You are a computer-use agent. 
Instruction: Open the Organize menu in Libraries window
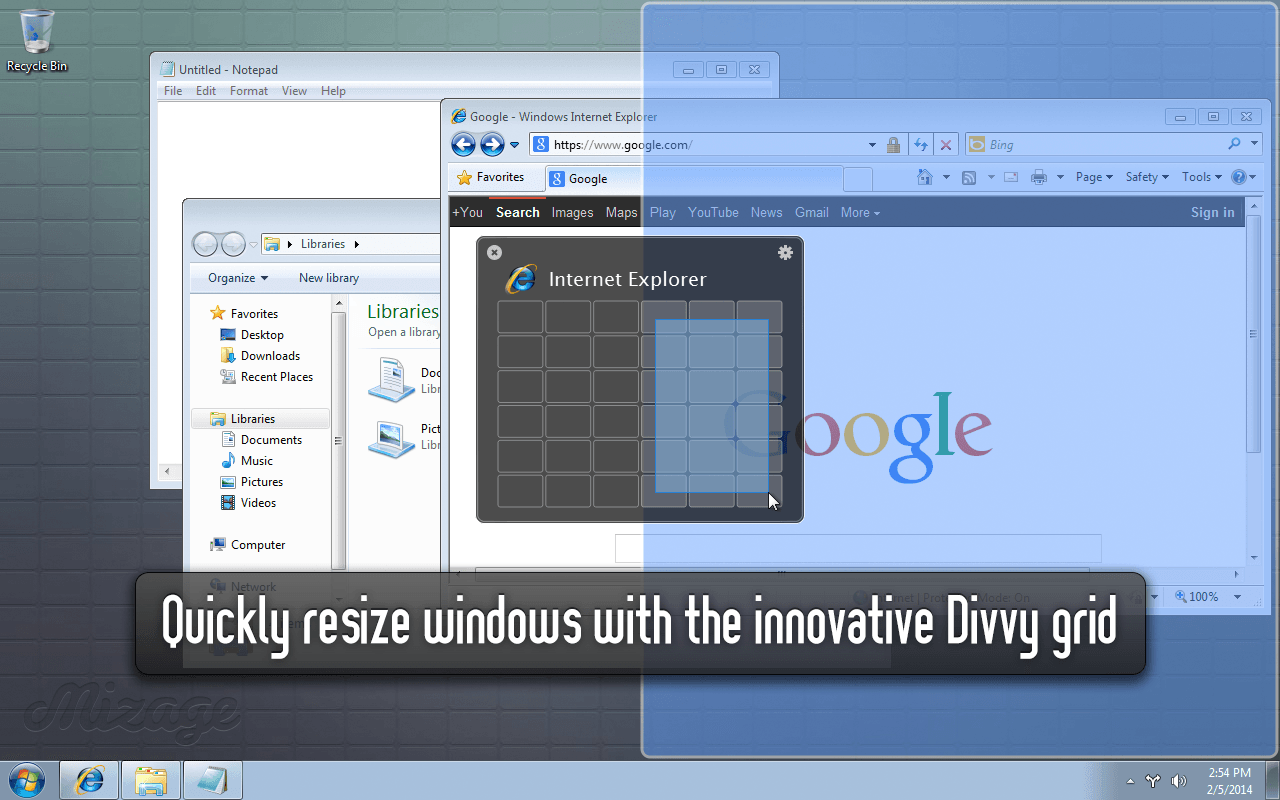238,278
